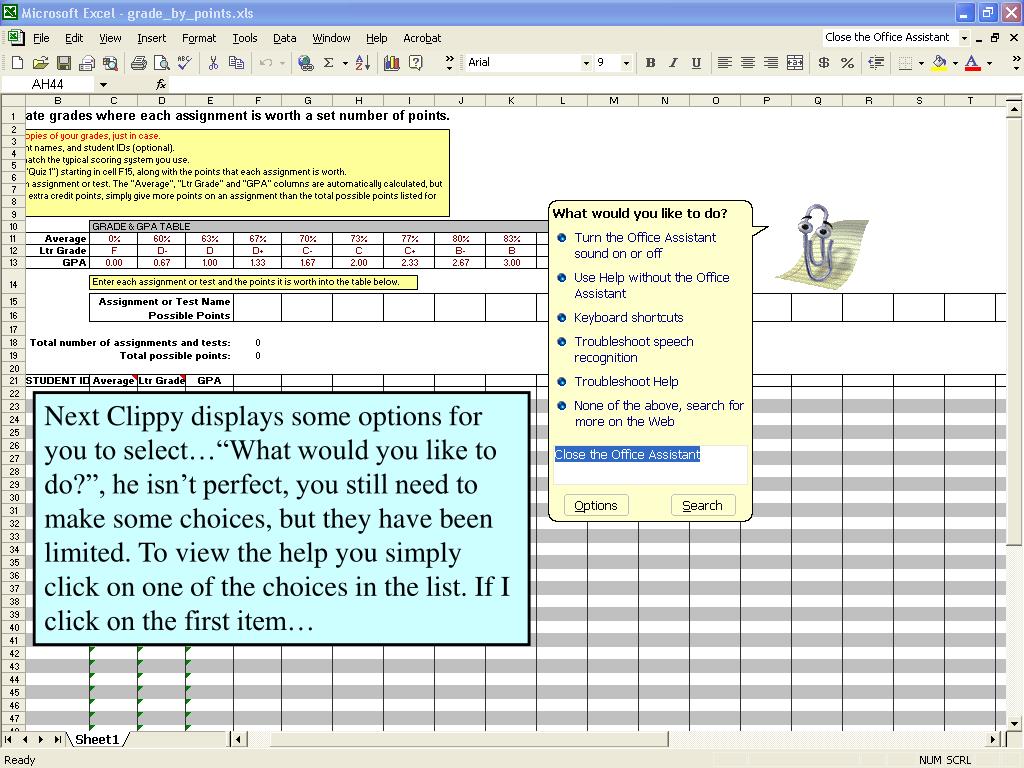Click the E-mail envelope toolbar icon
Viewport: 1024px width, 768px height.
pyautogui.click(x=86, y=63)
